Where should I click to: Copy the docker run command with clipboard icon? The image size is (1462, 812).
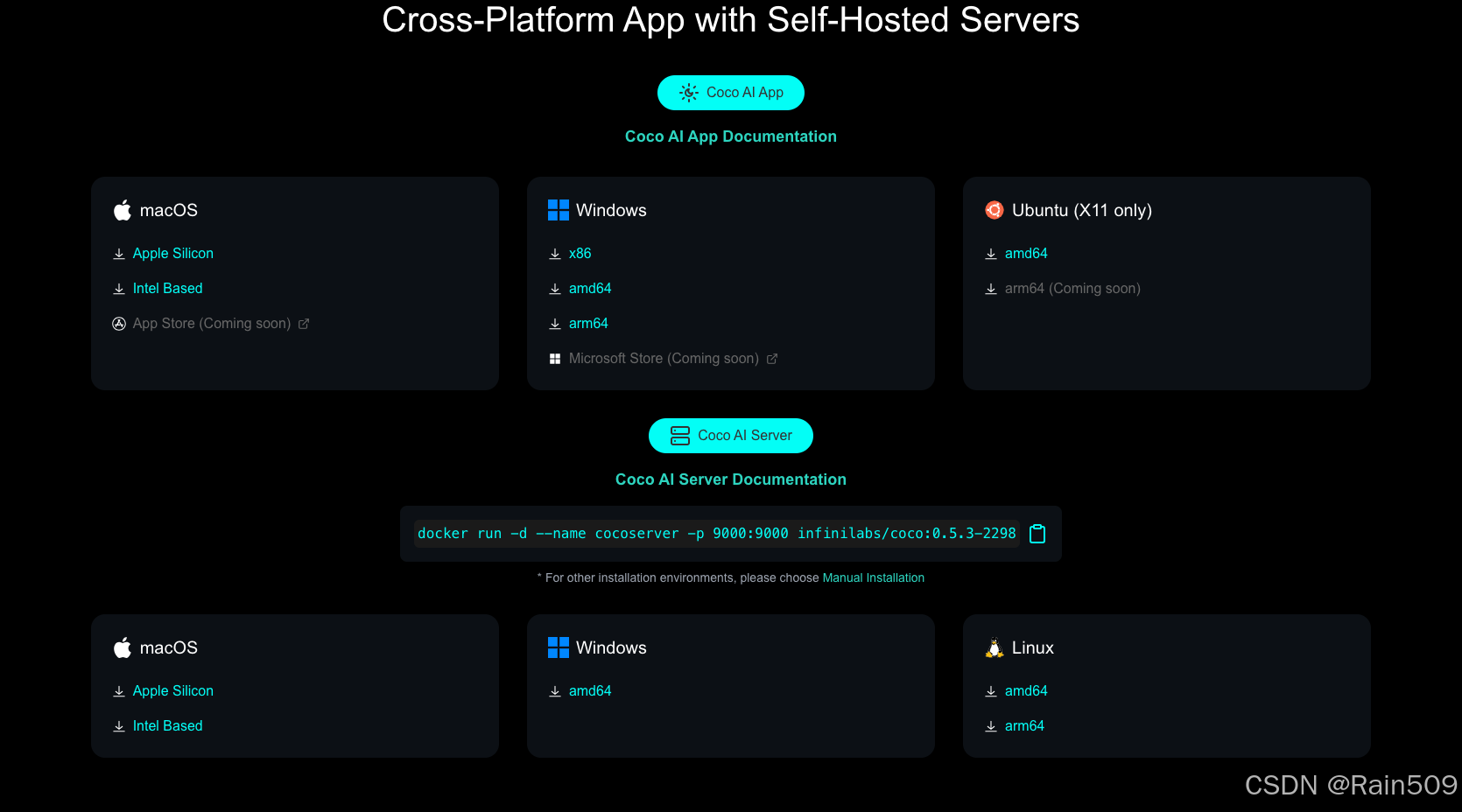click(1037, 534)
